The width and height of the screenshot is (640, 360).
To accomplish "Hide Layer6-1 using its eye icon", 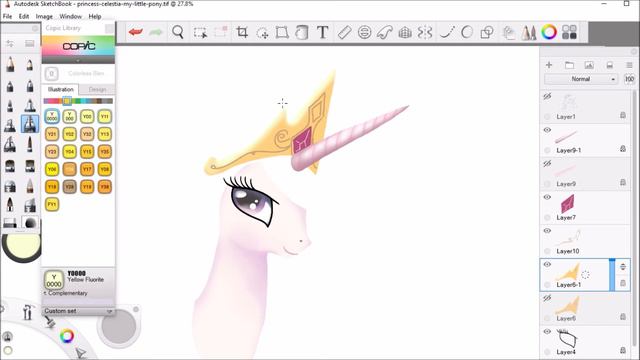I will tap(547, 264).
